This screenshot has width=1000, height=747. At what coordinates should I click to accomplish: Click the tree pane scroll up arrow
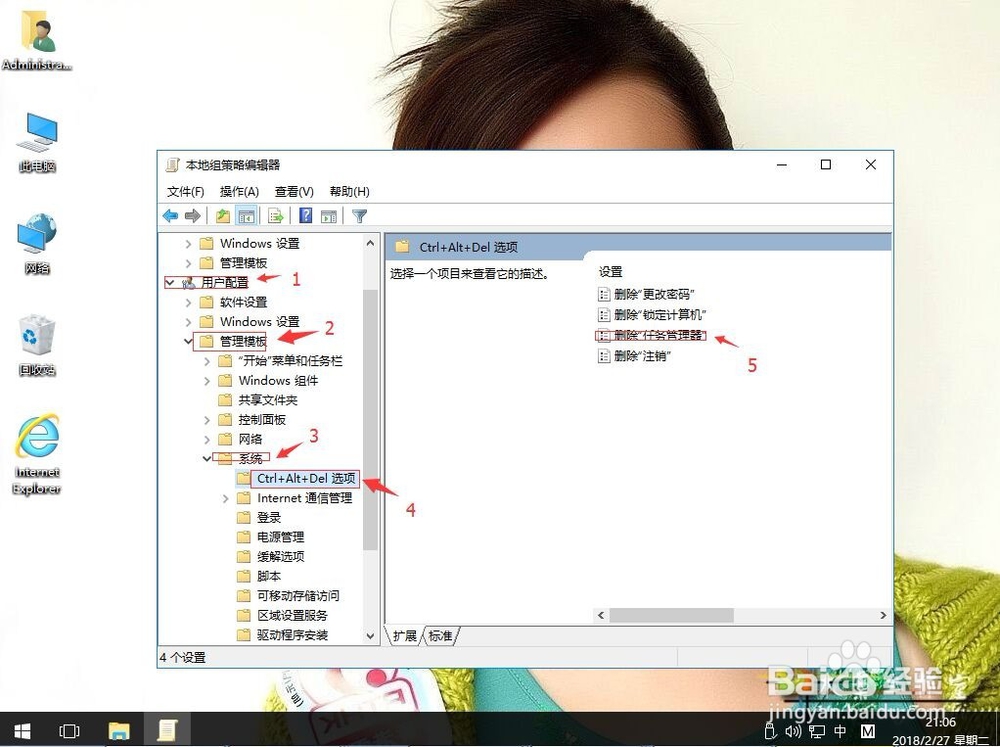point(370,243)
